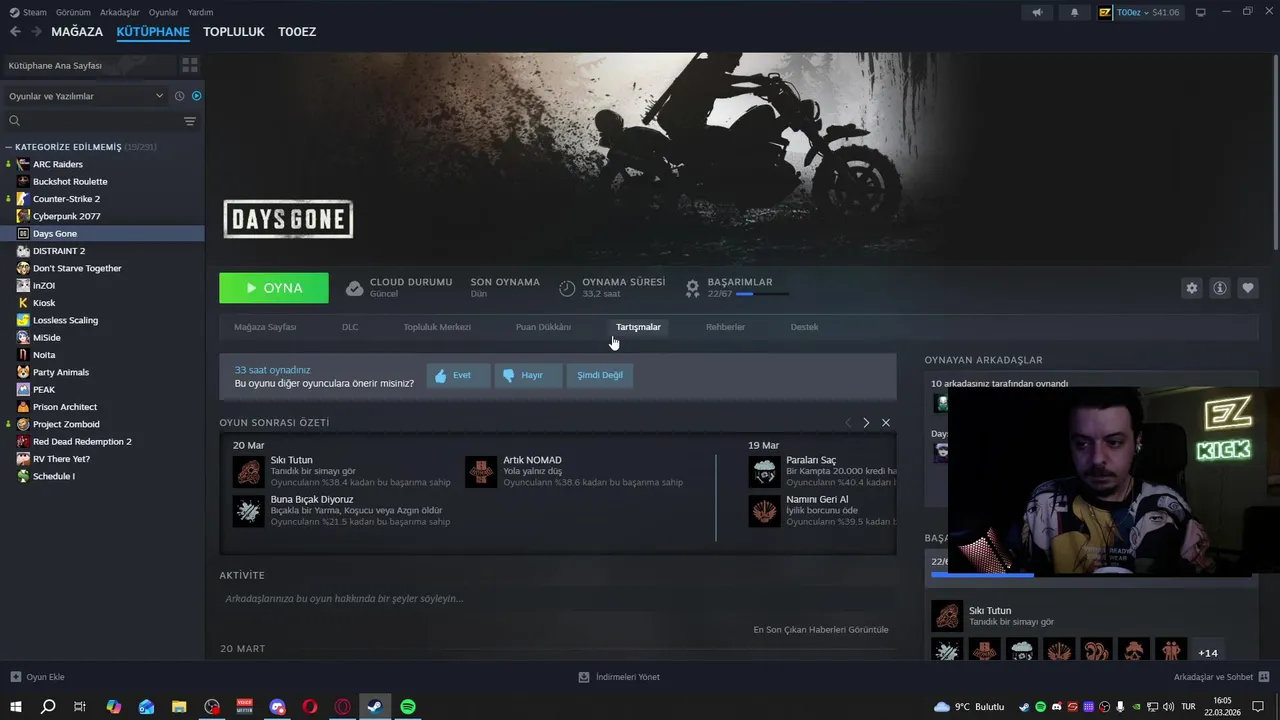
Task: Go to MAĞAZA tab
Action: (77, 32)
